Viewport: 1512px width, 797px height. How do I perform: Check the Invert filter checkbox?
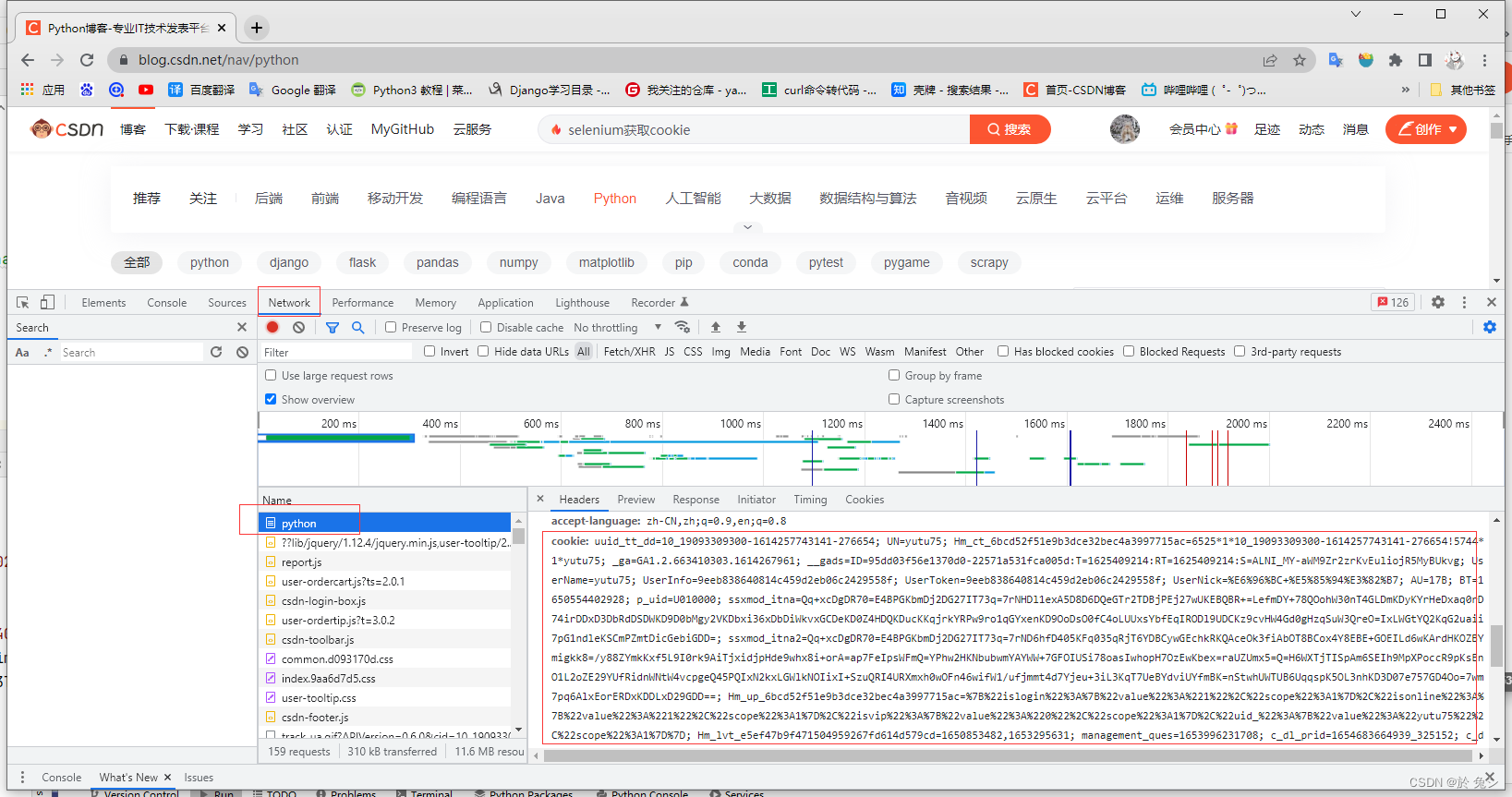[x=429, y=351]
